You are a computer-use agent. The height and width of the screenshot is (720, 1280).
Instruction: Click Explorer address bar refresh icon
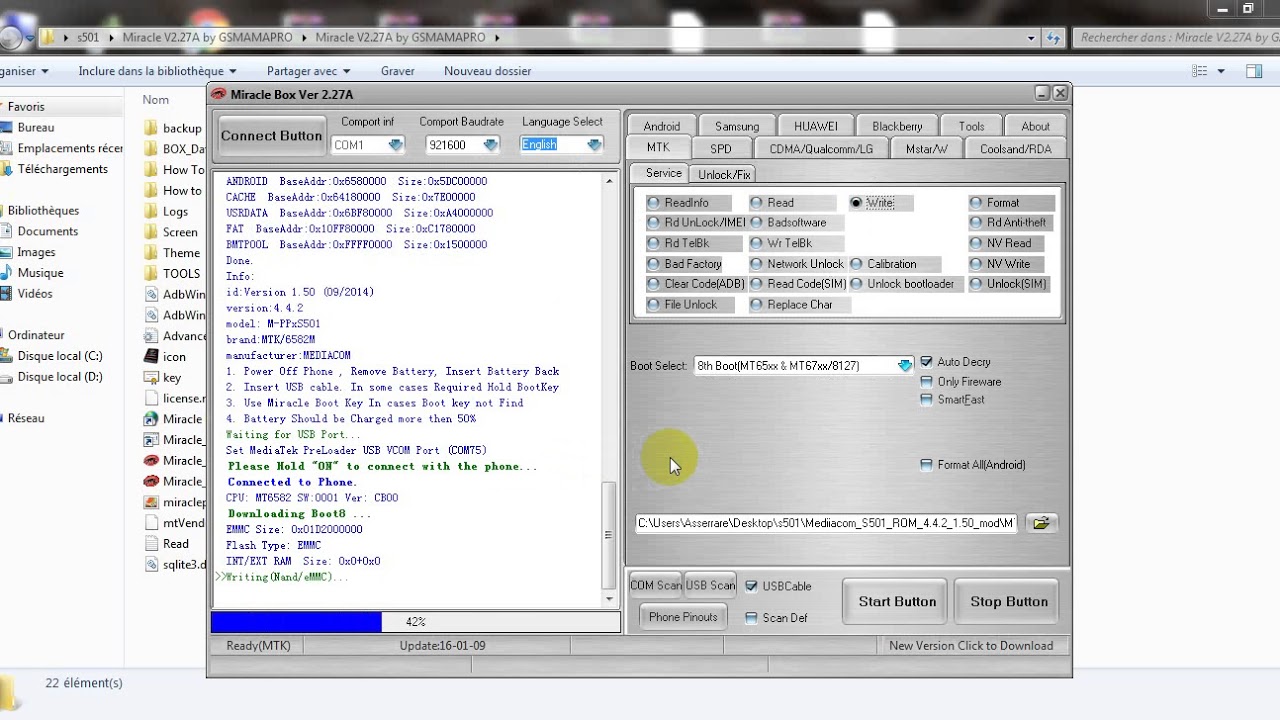coord(1053,38)
